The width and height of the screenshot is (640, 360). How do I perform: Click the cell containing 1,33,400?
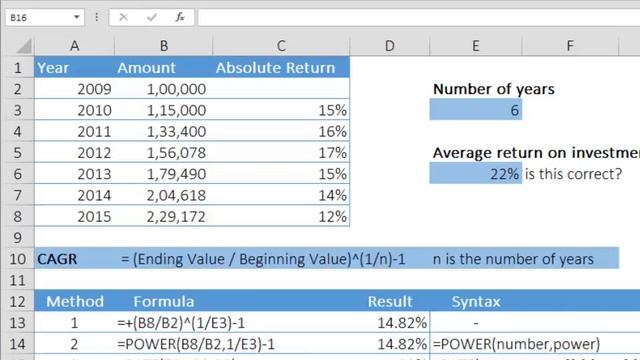pyautogui.click(x=164, y=131)
